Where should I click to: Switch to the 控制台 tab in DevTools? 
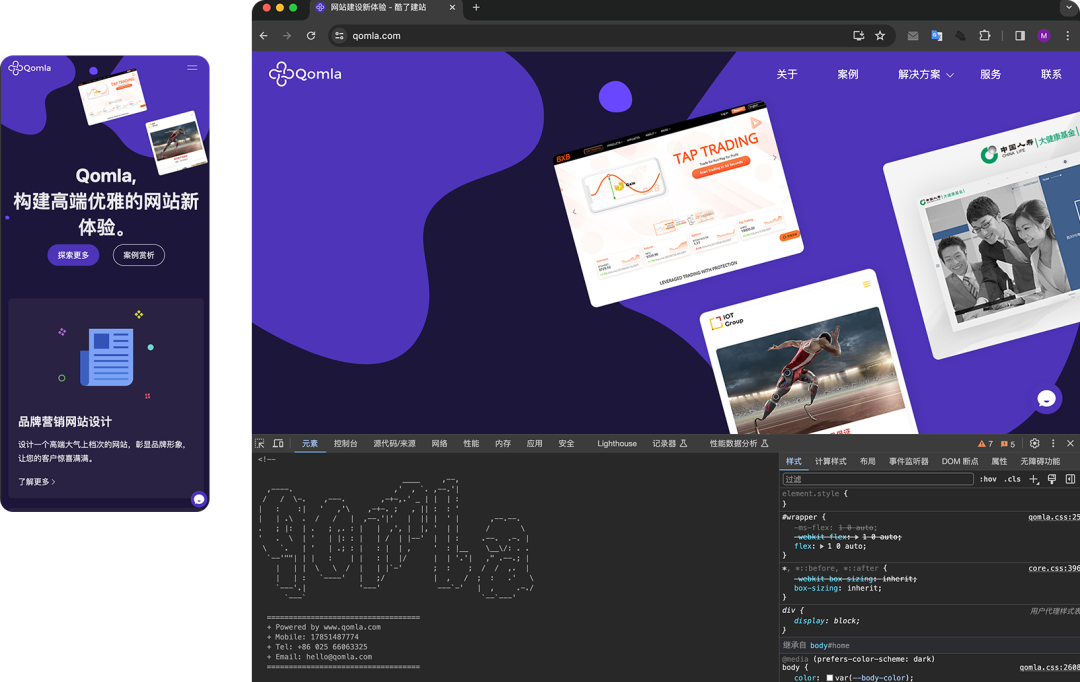[345, 443]
